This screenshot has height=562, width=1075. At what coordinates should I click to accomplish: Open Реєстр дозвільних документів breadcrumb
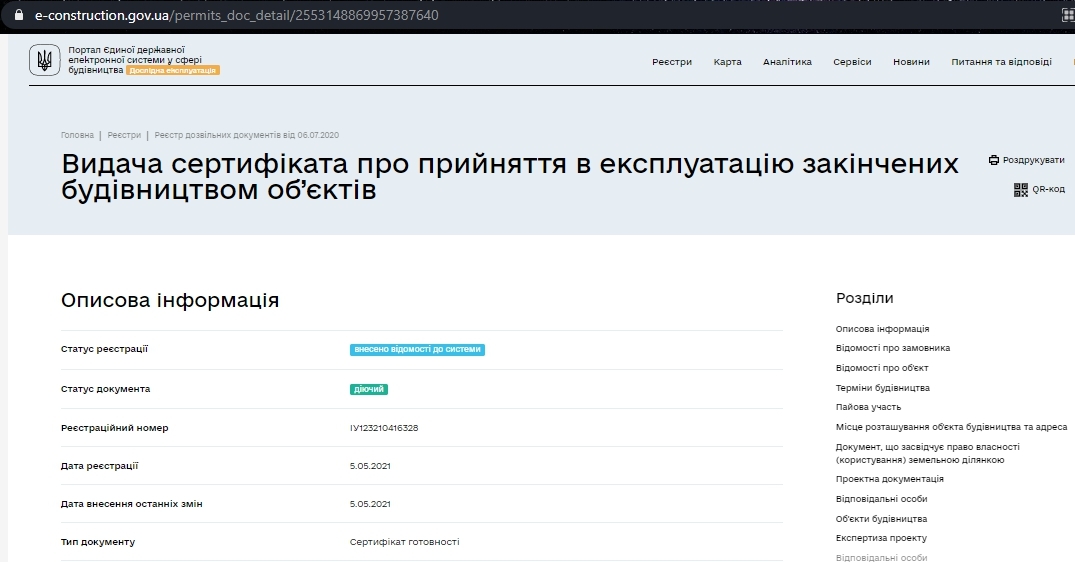247,135
